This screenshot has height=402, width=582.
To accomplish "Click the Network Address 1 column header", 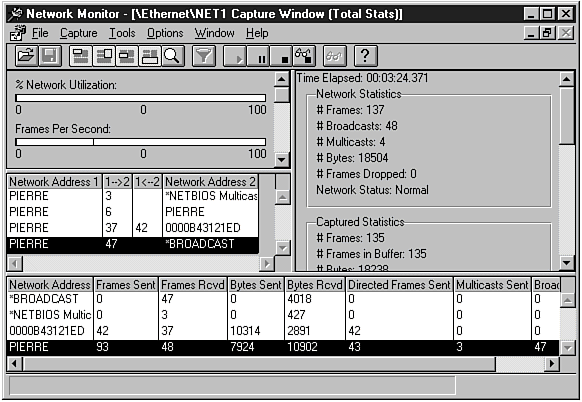I will pyautogui.click(x=54, y=182).
